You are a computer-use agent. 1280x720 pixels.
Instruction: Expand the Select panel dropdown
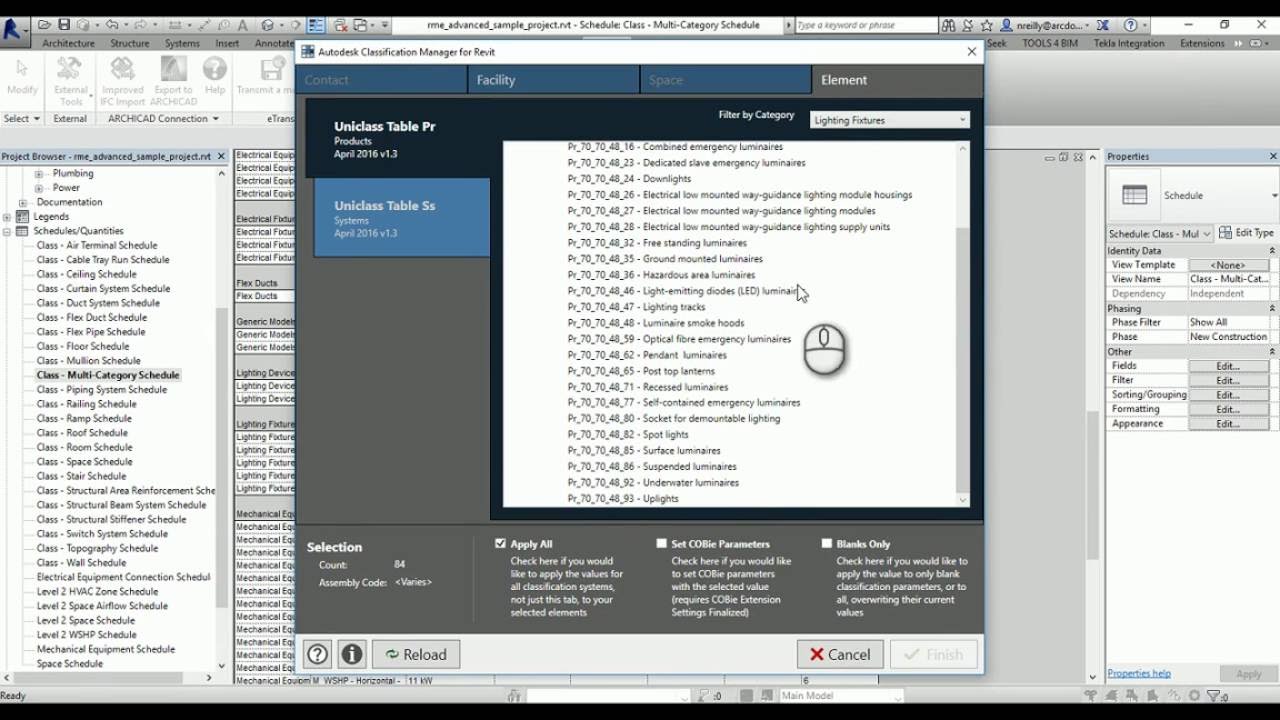(x=36, y=118)
